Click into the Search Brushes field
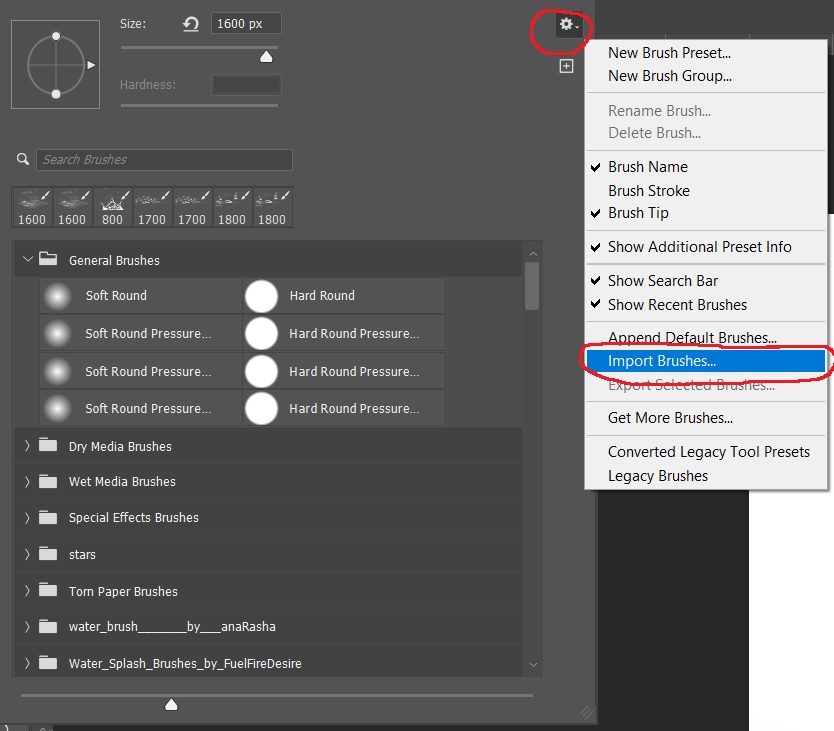Image resolution: width=834 pixels, height=731 pixels. click(165, 160)
